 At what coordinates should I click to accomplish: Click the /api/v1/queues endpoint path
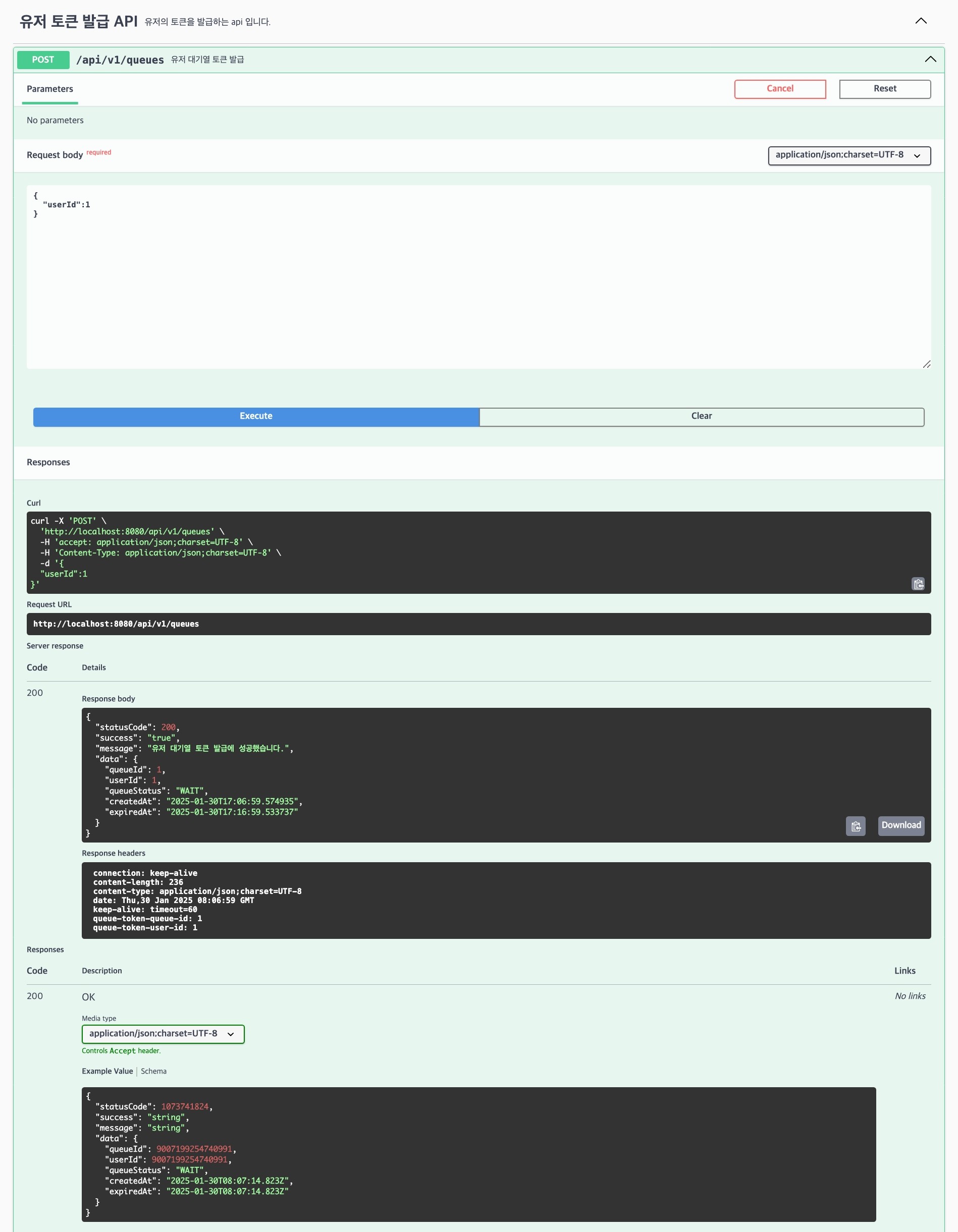(120, 60)
